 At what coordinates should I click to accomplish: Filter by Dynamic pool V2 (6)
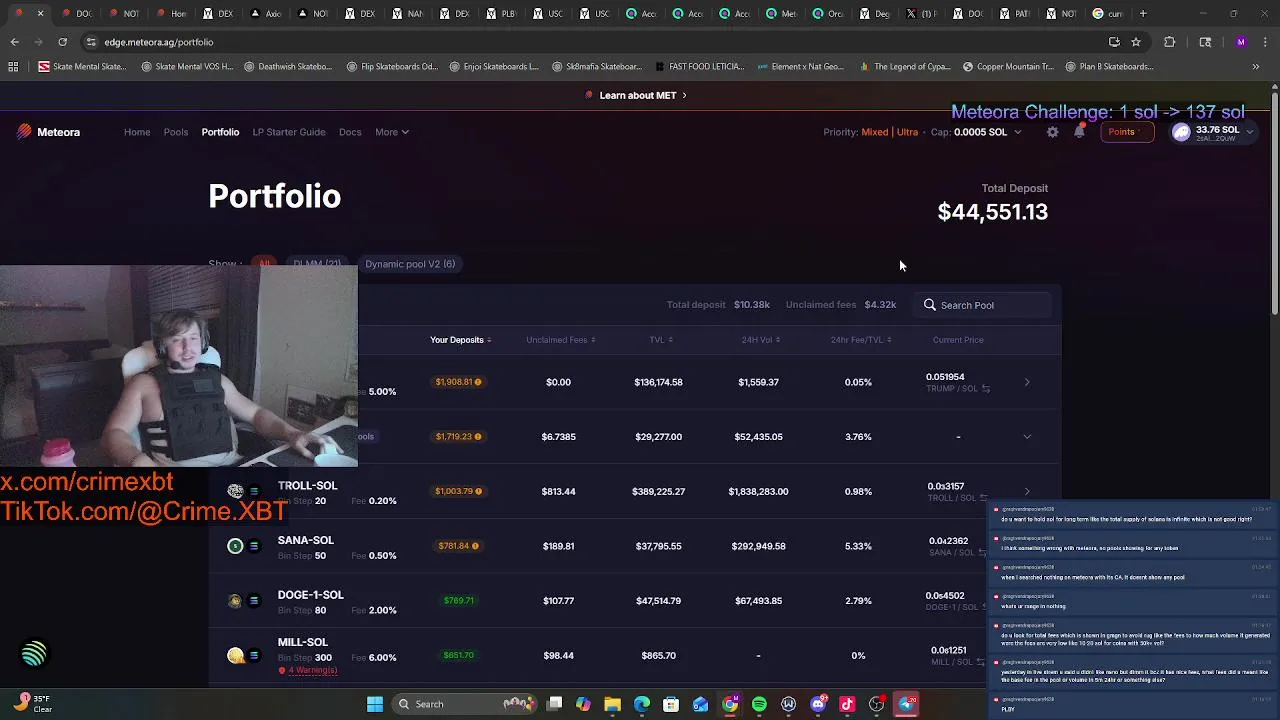pos(410,264)
